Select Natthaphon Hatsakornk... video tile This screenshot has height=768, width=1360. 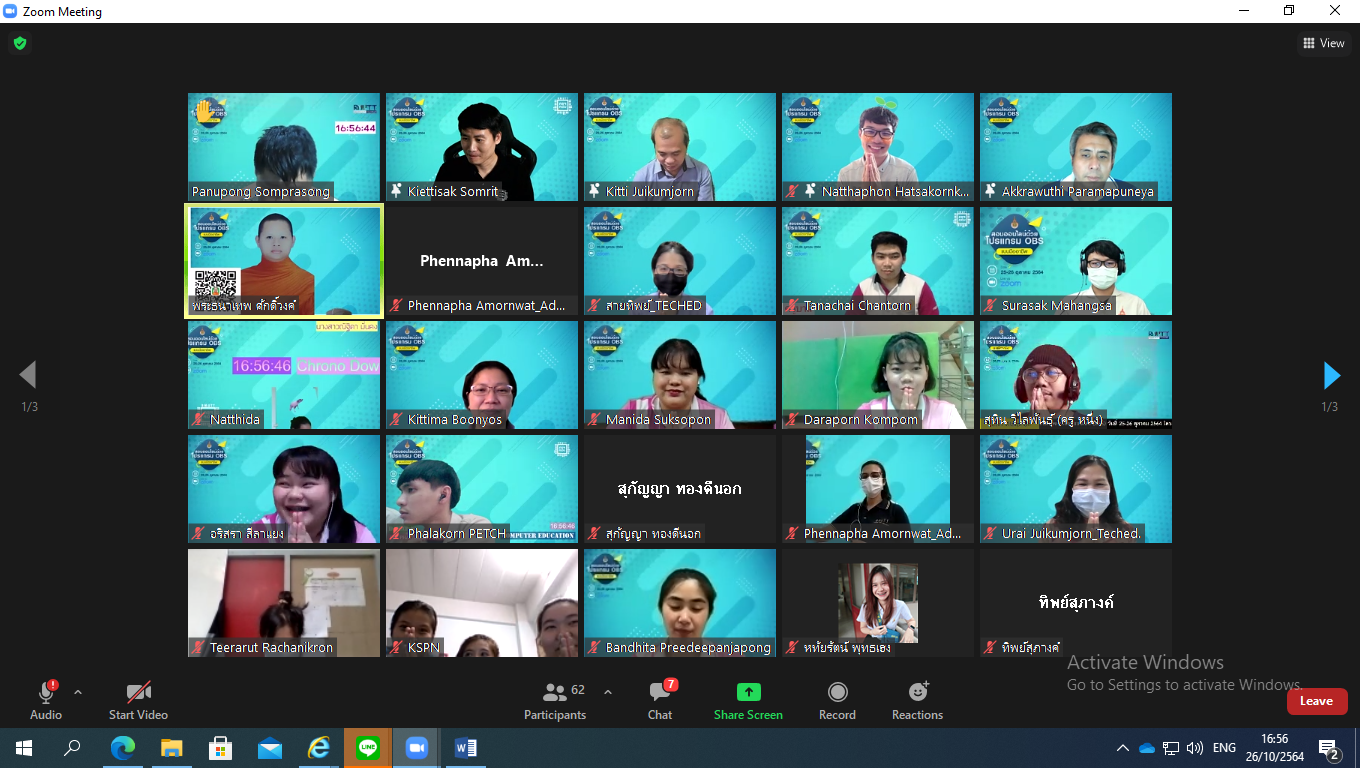[878, 147]
